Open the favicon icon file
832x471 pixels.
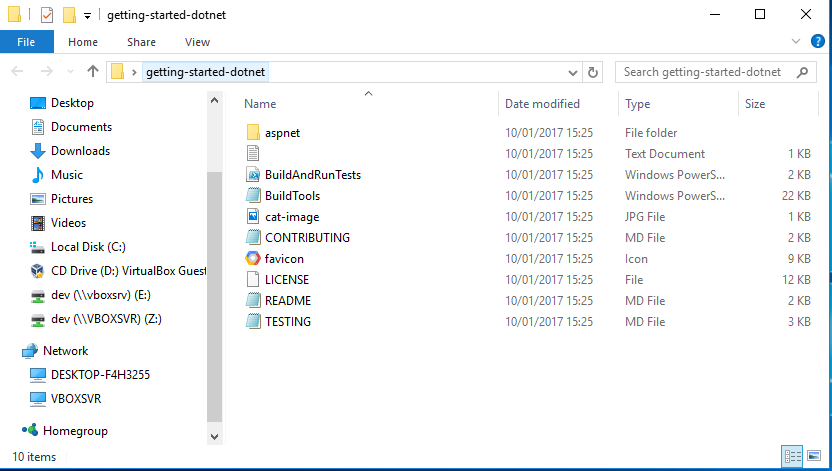[x=284, y=258]
